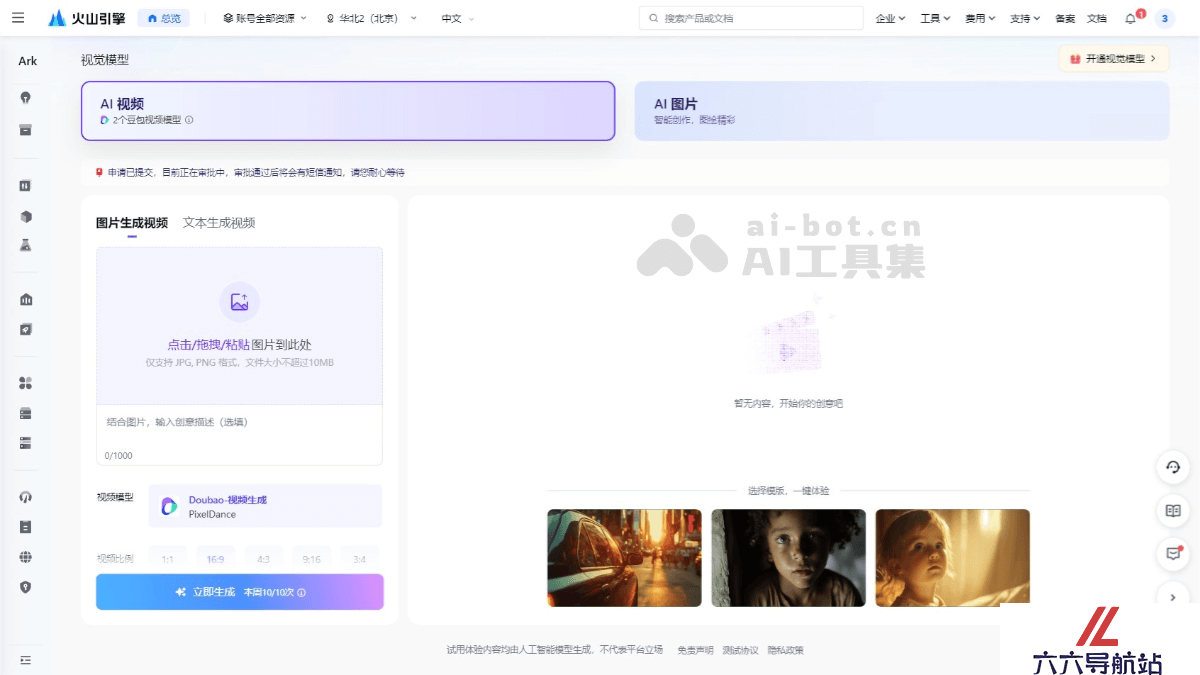Select the AI 视频 card
The width and height of the screenshot is (1200, 675).
tap(348, 111)
